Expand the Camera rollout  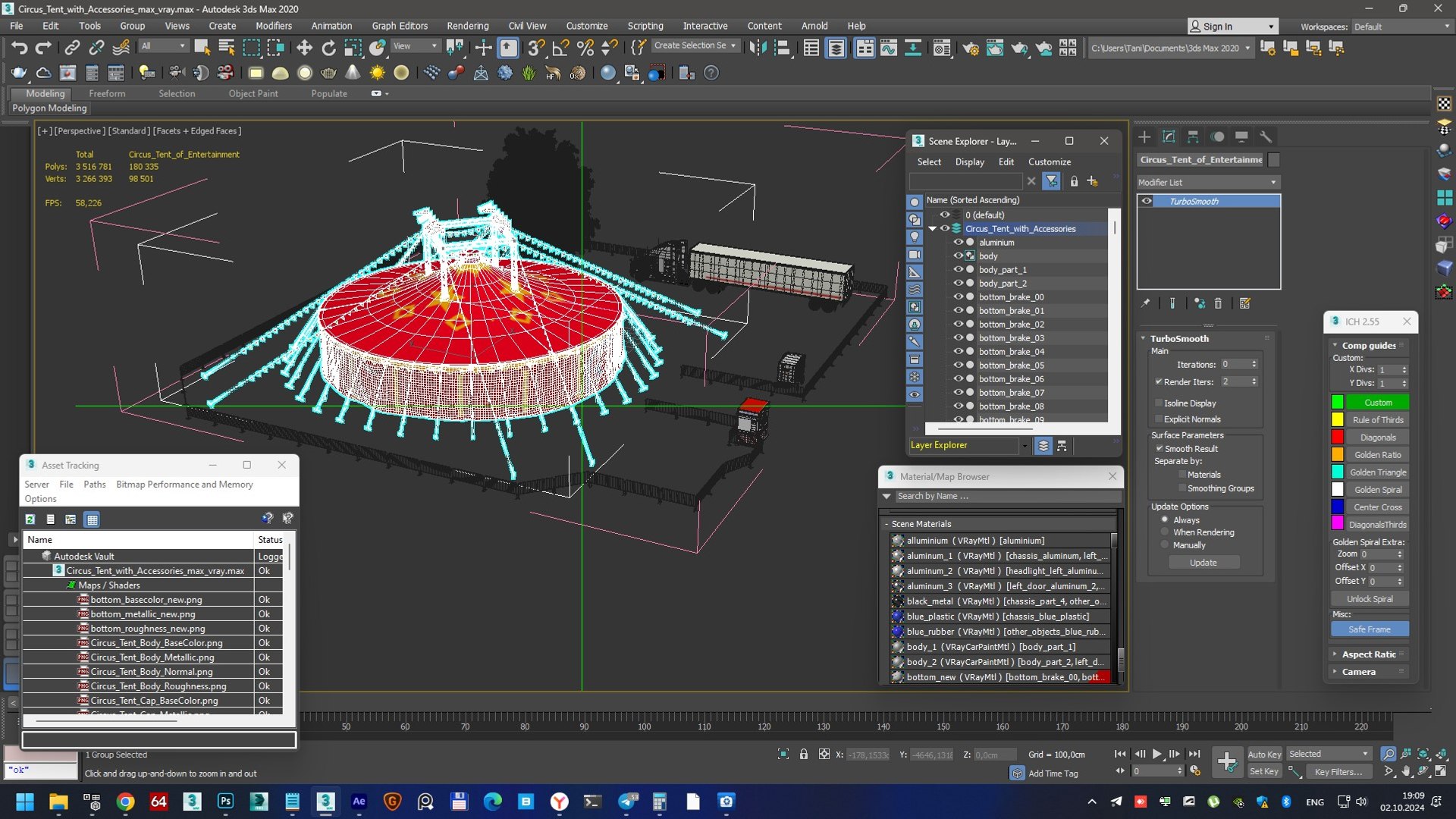click(x=1358, y=671)
